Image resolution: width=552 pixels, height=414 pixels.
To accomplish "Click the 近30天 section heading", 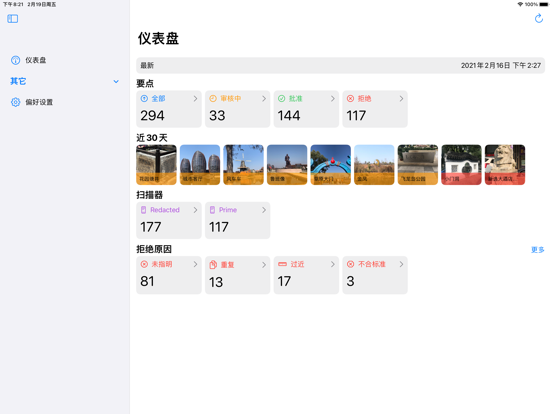I will pos(152,138).
